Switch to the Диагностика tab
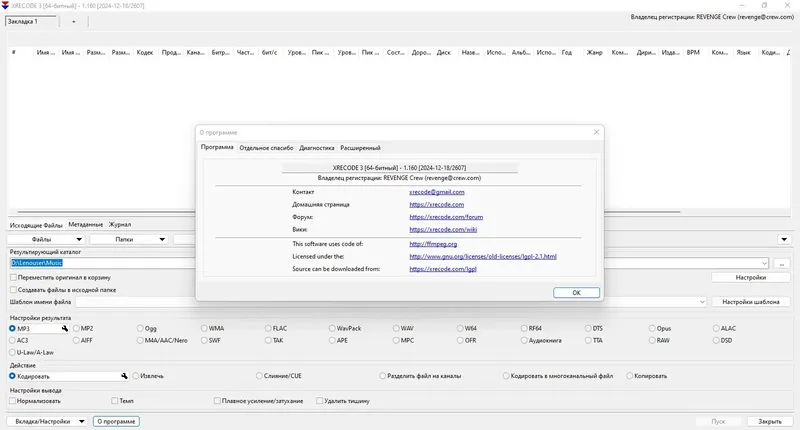 coord(317,147)
